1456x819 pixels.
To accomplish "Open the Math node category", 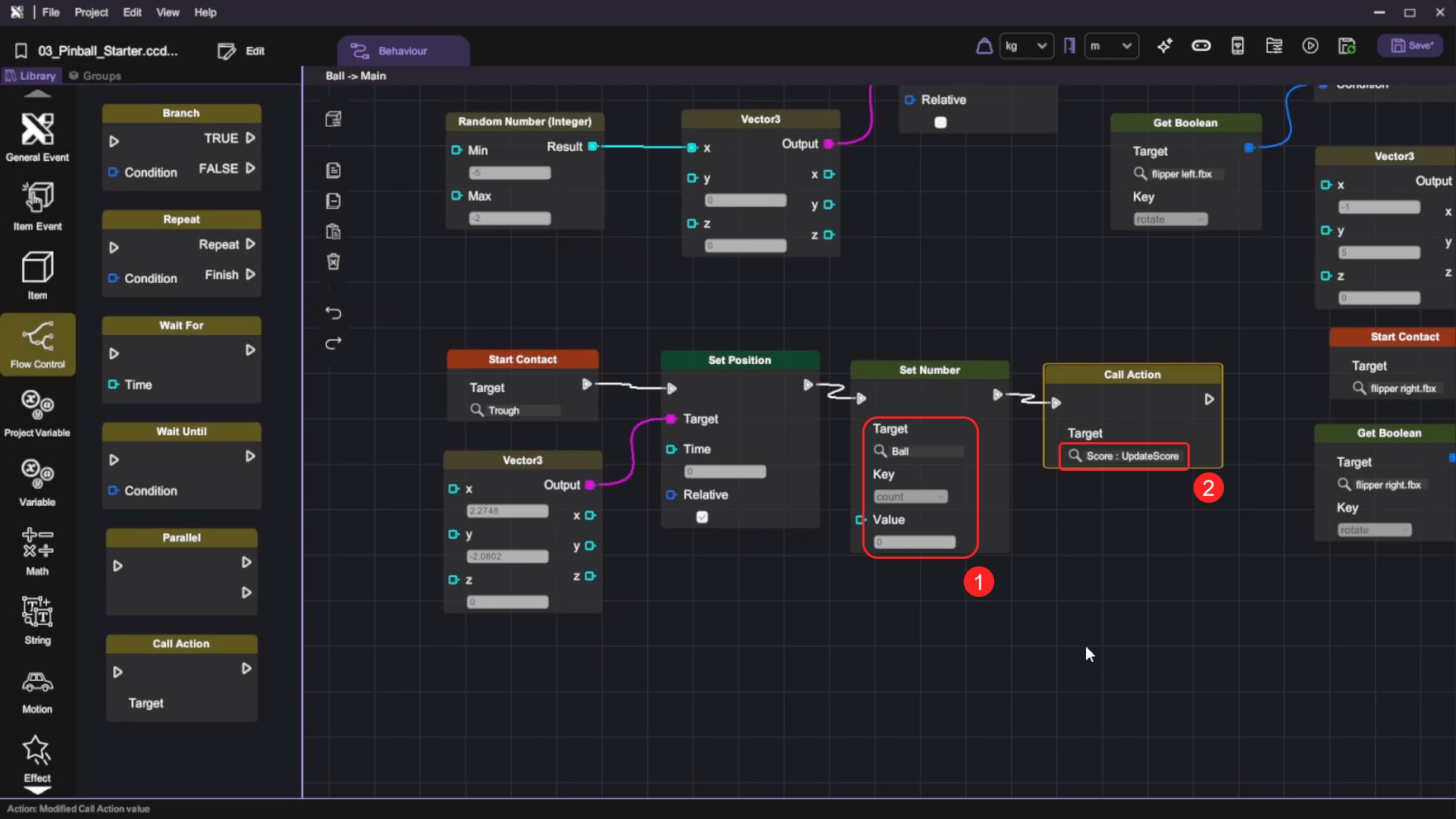I will click(37, 550).
